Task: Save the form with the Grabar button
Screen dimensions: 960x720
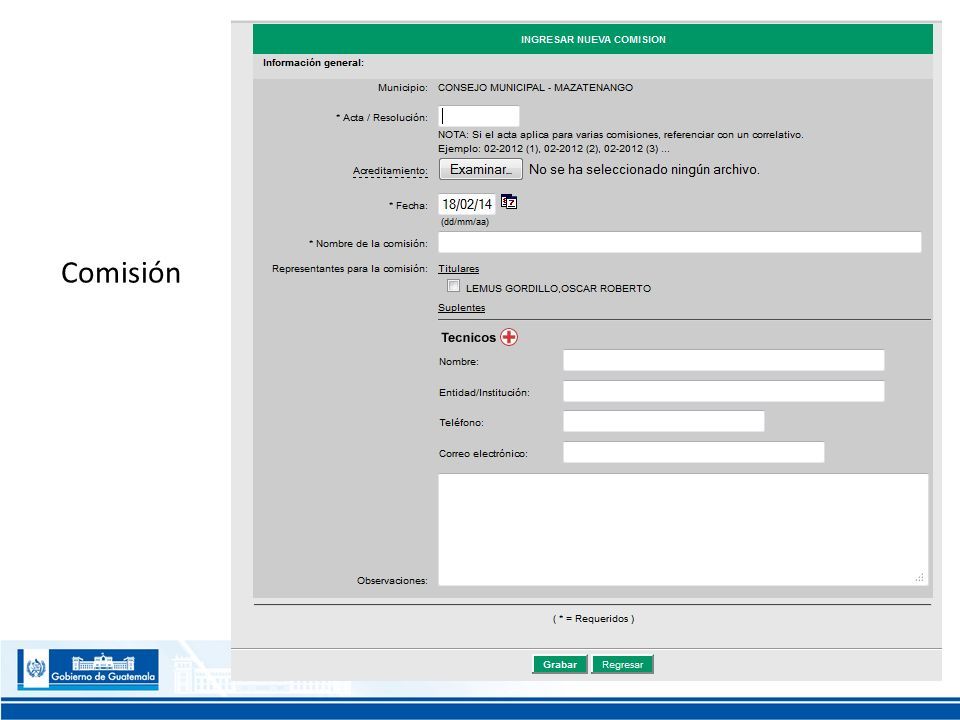Action: tap(560, 664)
